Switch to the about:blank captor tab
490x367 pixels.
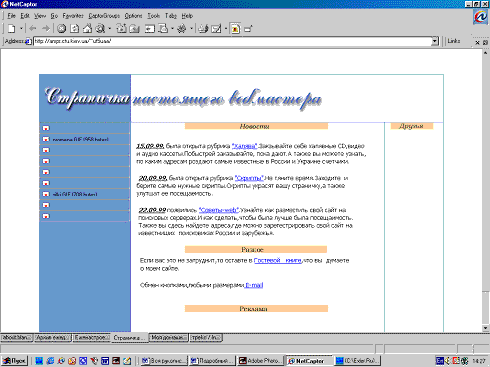[x=16, y=338]
